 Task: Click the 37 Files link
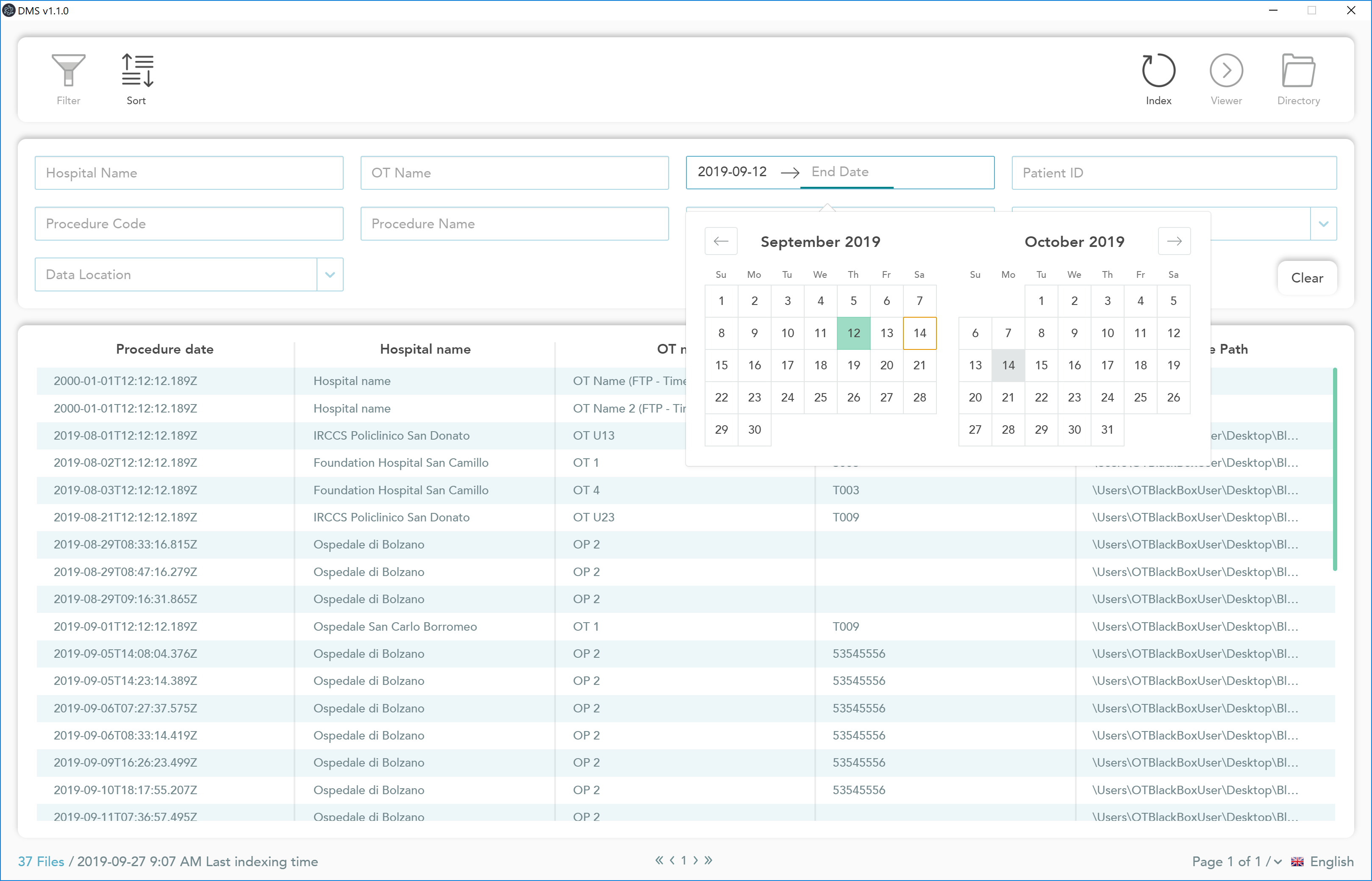pyautogui.click(x=41, y=862)
